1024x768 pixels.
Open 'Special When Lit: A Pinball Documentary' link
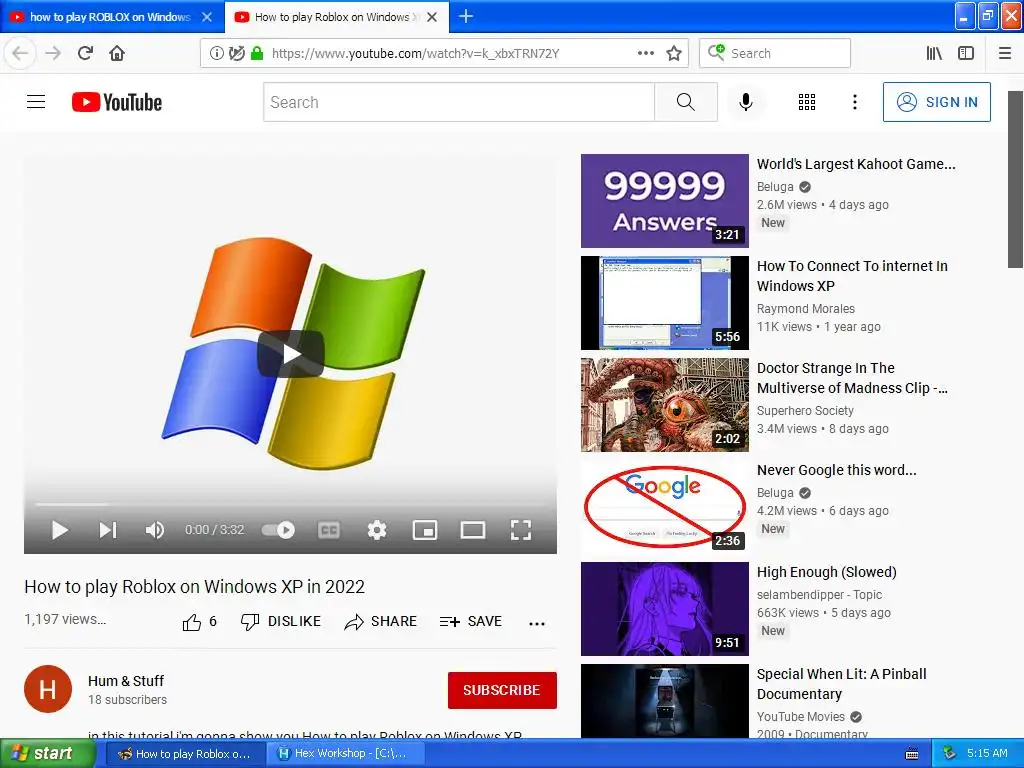click(842, 684)
